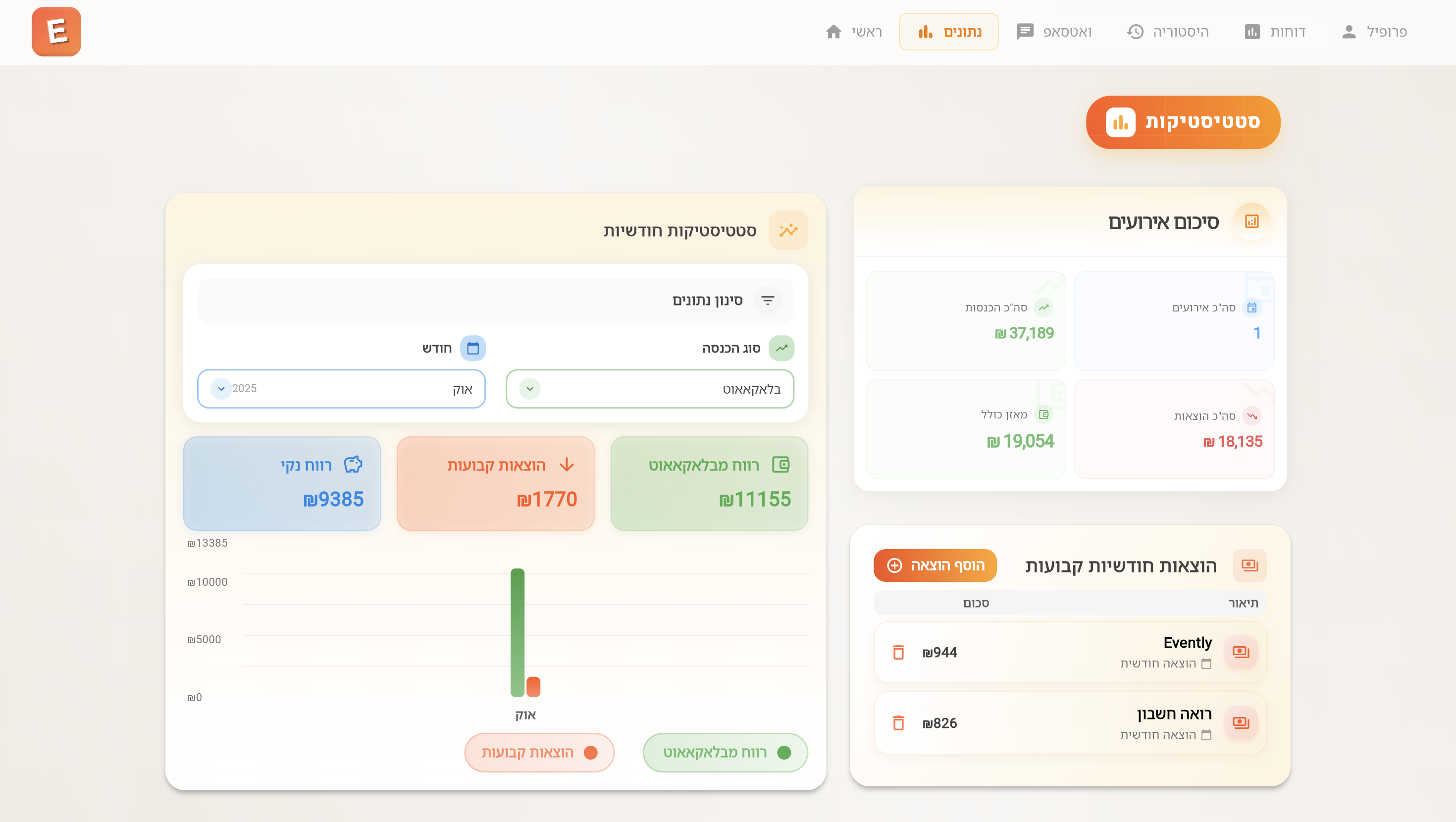Delete the Evently monthly expense
1456x822 pixels.
pyautogui.click(x=898, y=652)
